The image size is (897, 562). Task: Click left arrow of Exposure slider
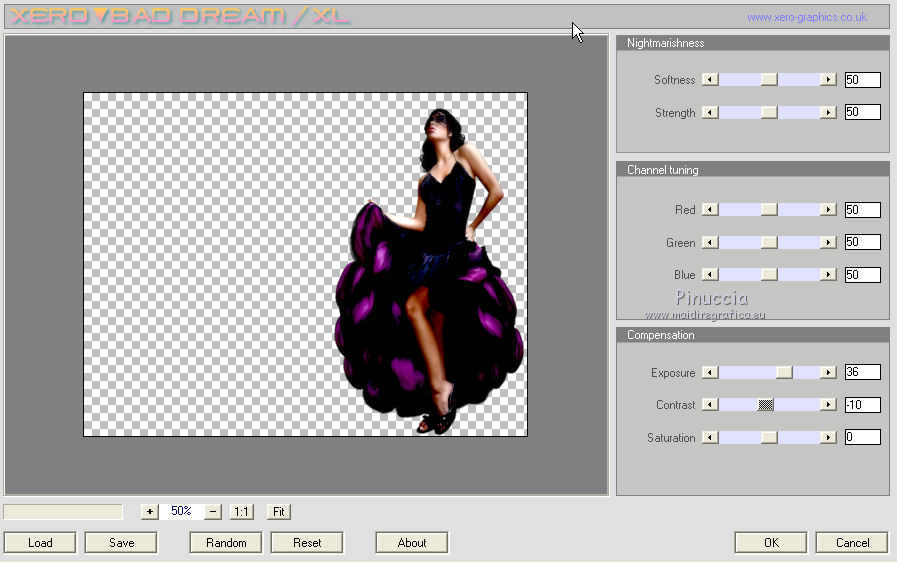(x=710, y=373)
